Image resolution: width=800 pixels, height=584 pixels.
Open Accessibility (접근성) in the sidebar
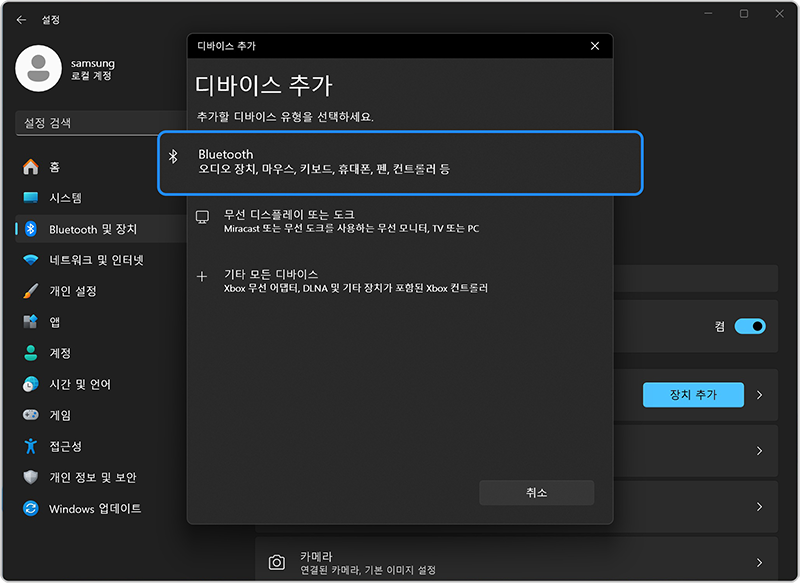tap(101, 446)
